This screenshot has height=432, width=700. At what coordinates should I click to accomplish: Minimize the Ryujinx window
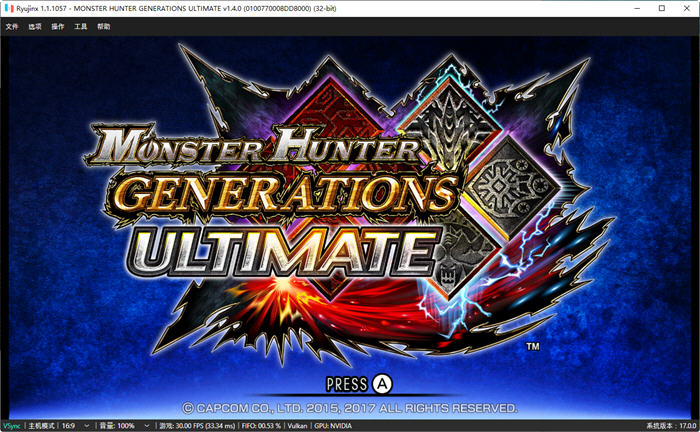[x=637, y=8]
